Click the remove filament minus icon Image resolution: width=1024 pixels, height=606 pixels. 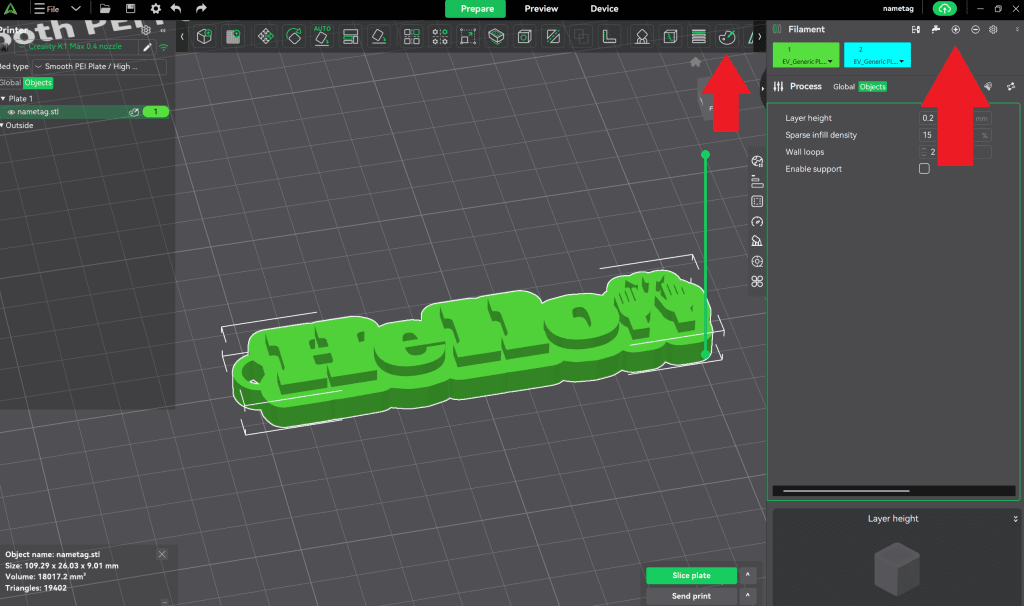[x=975, y=29]
